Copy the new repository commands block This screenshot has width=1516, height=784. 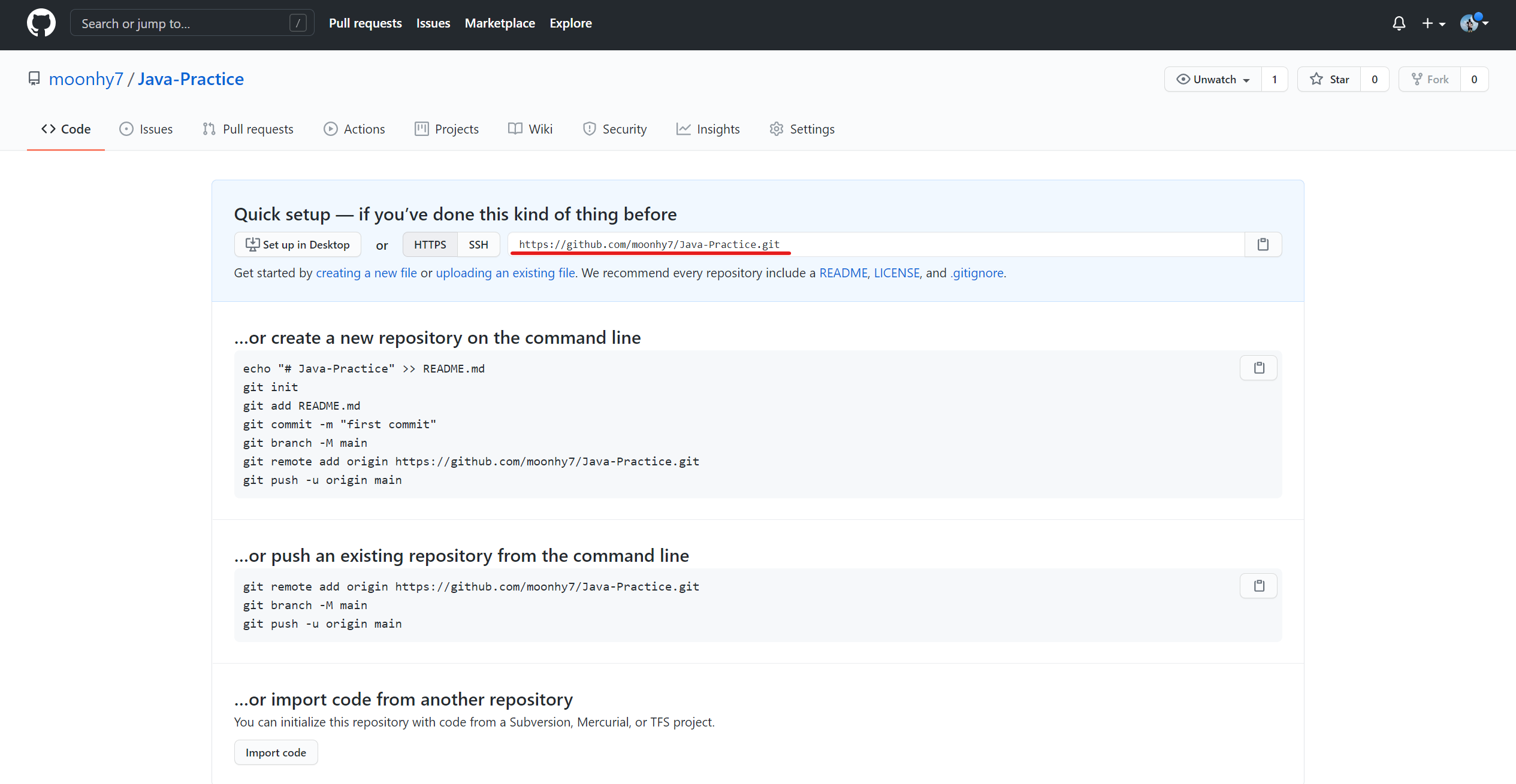tap(1258, 368)
